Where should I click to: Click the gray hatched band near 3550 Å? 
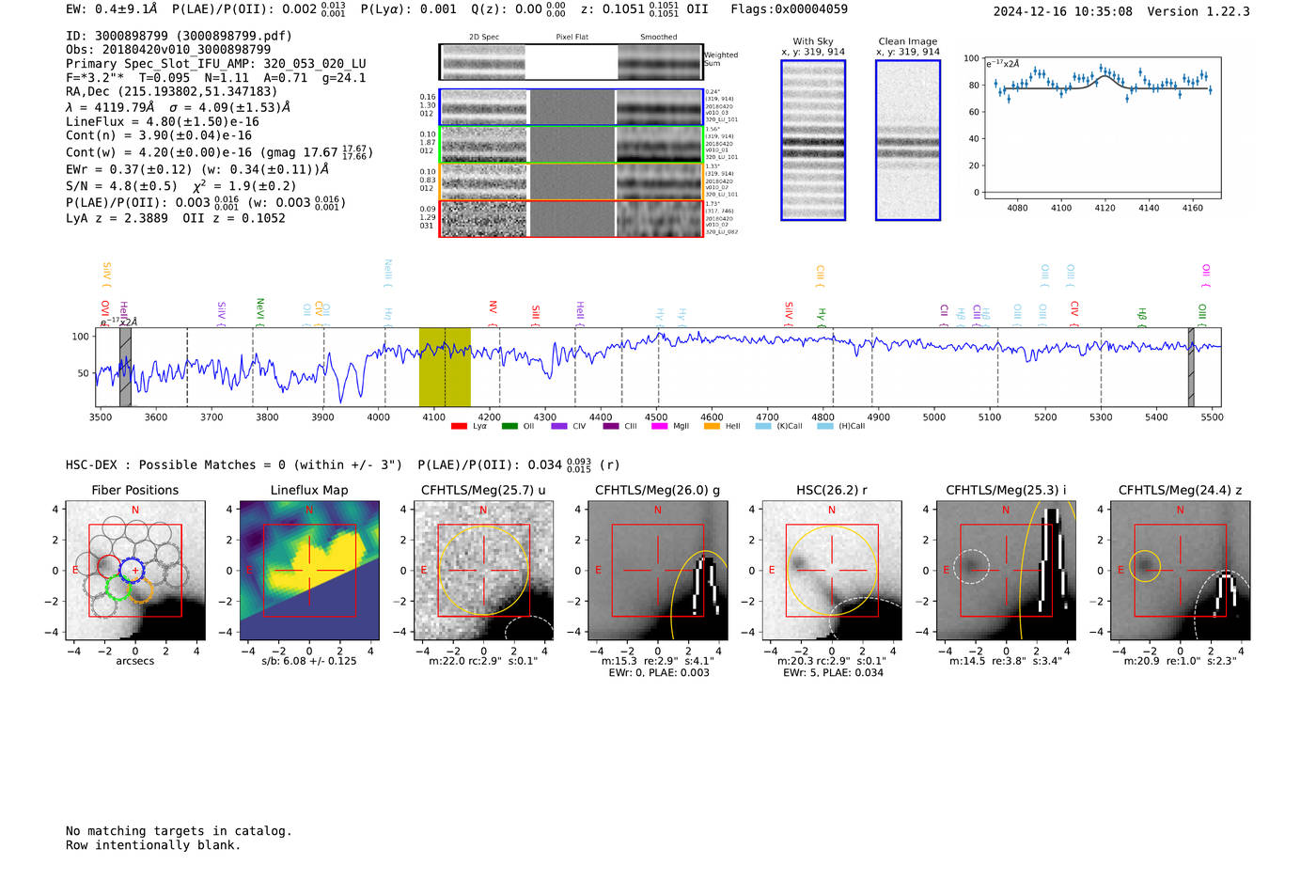pos(125,367)
